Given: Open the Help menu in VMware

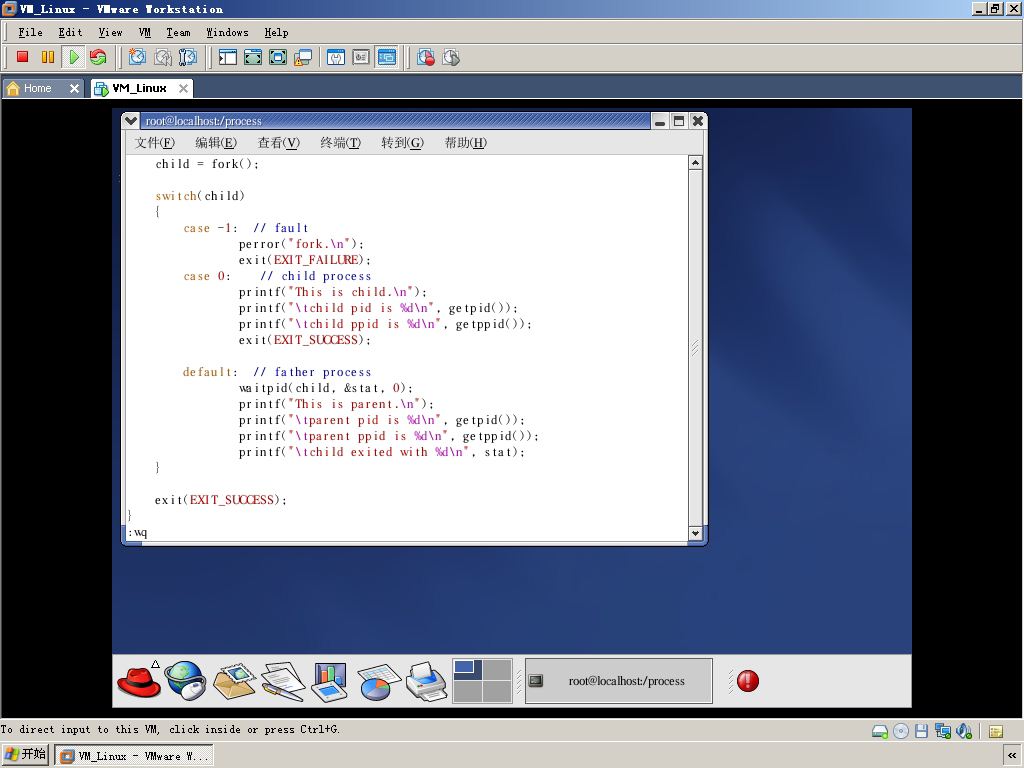Looking at the screenshot, I should (276, 32).
